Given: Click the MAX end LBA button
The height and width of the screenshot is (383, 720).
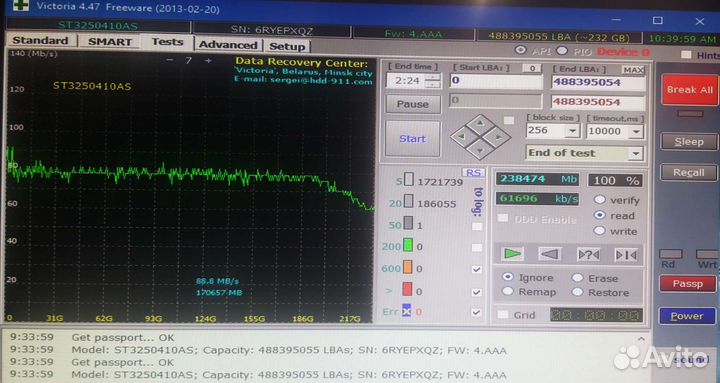Looking at the screenshot, I should (633, 70).
